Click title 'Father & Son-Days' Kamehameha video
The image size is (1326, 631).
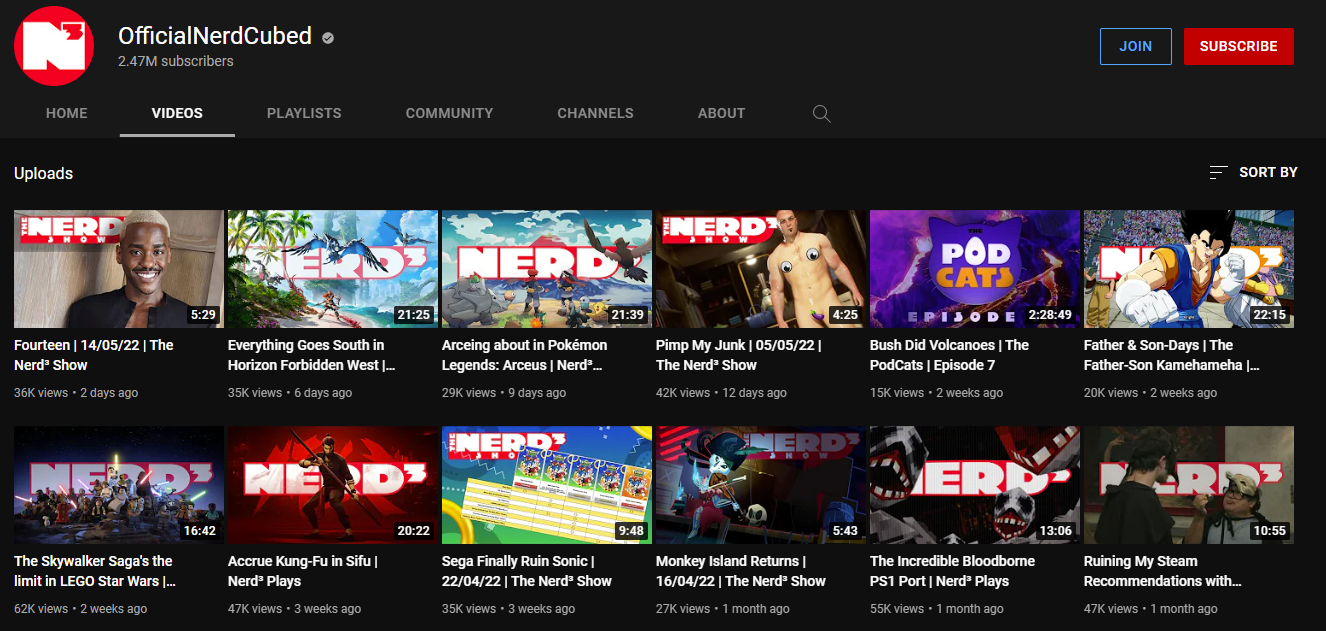point(1172,355)
